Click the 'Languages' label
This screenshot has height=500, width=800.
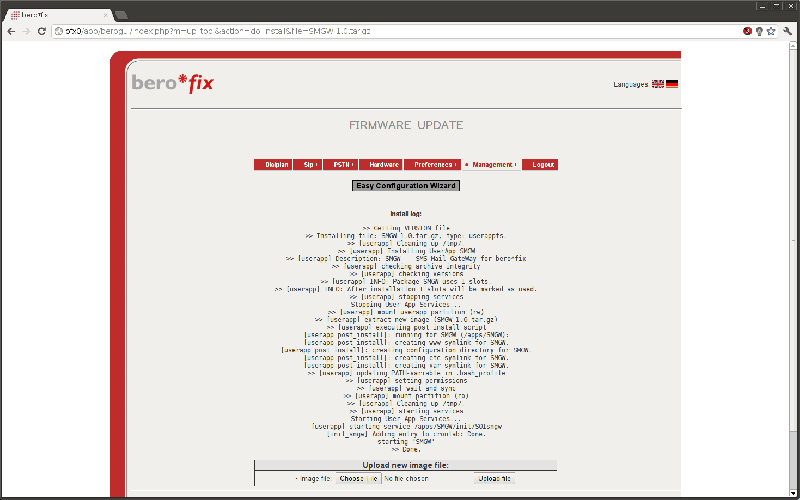coord(631,84)
